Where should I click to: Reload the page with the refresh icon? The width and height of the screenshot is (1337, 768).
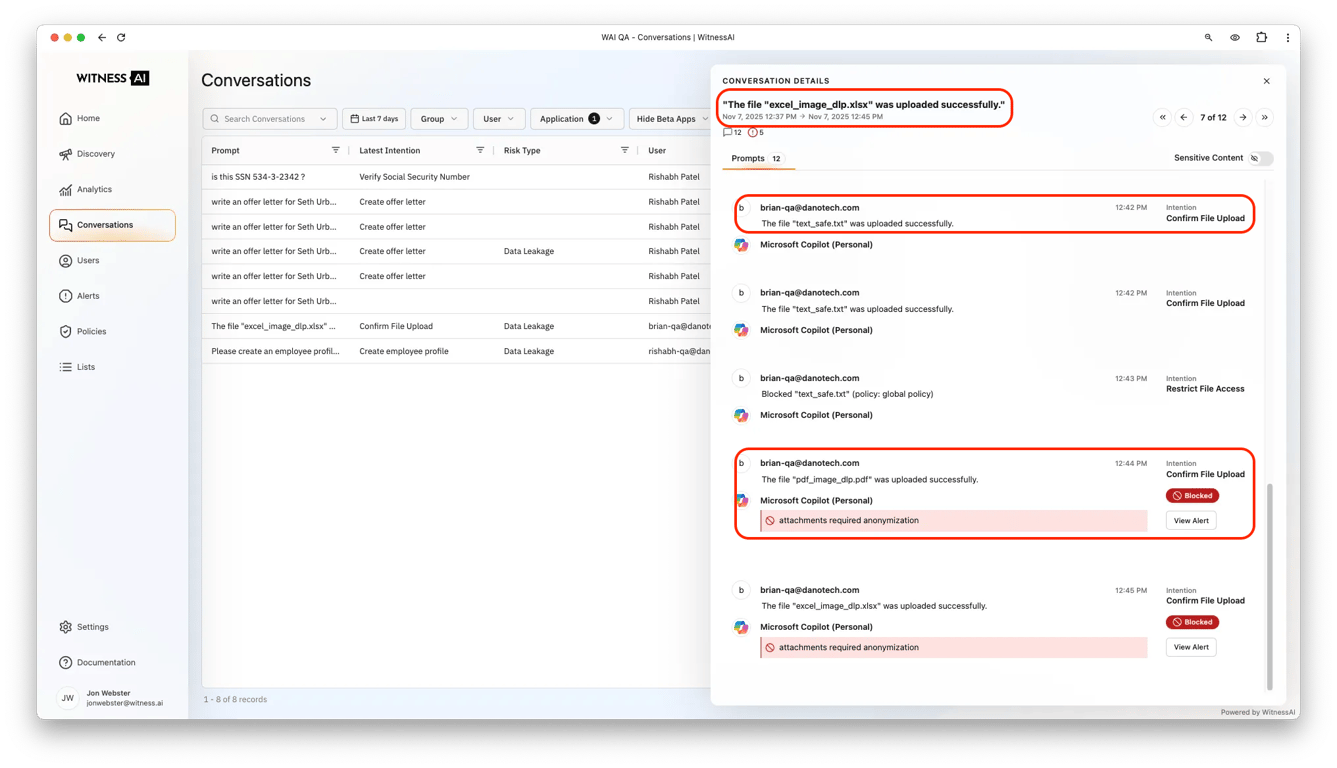(121, 38)
